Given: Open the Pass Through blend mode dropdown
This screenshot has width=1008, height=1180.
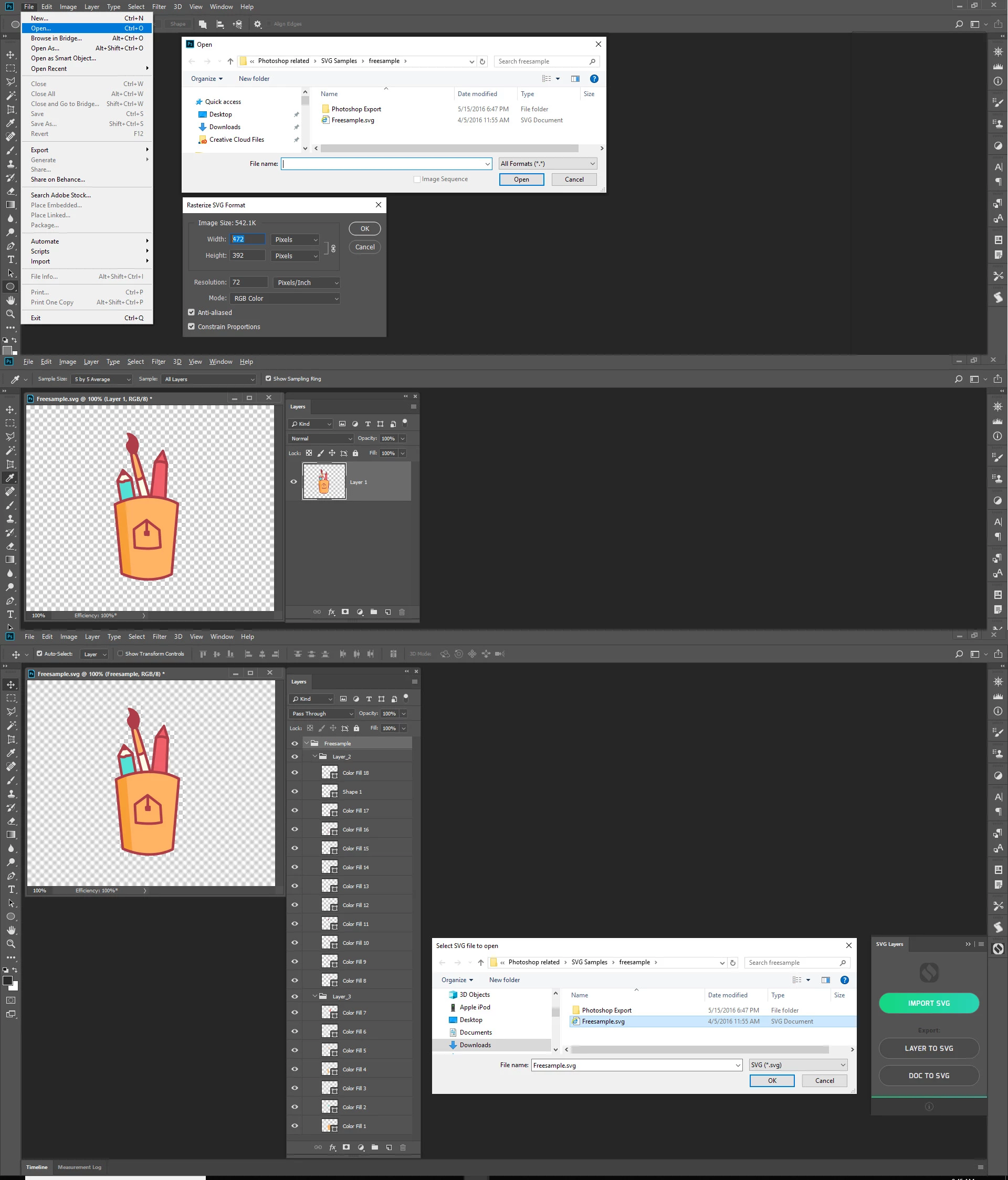Looking at the screenshot, I should [321, 713].
